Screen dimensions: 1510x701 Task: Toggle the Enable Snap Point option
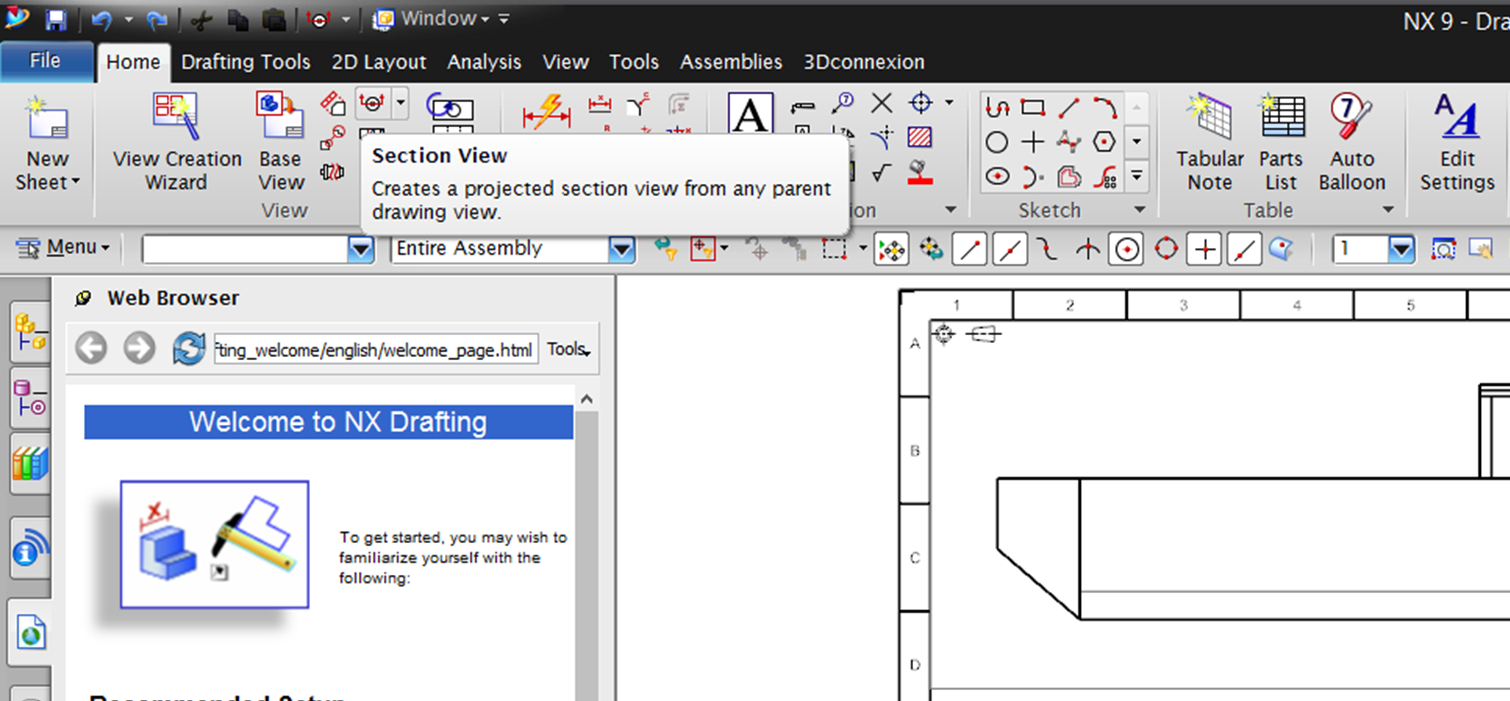pyautogui.click(x=891, y=249)
